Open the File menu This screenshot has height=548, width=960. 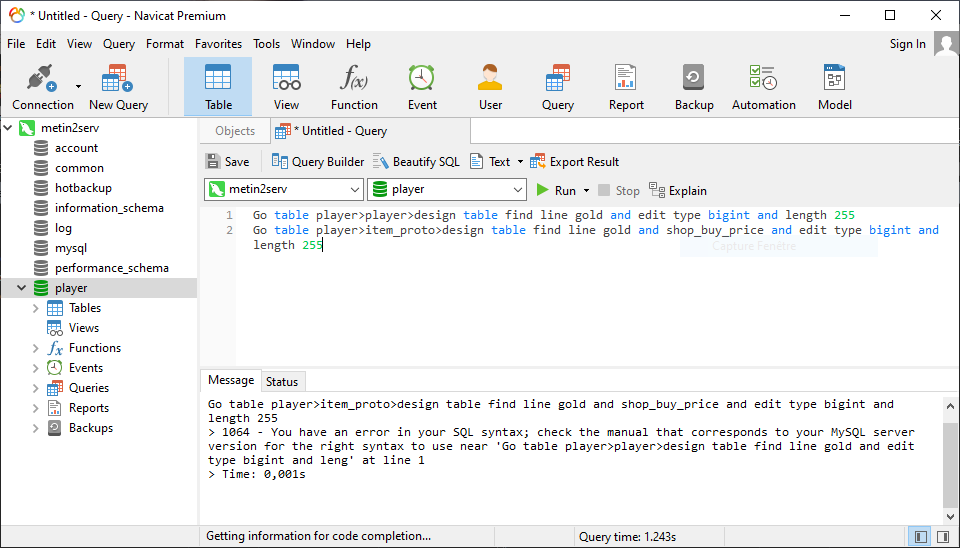(x=16, y=44)
